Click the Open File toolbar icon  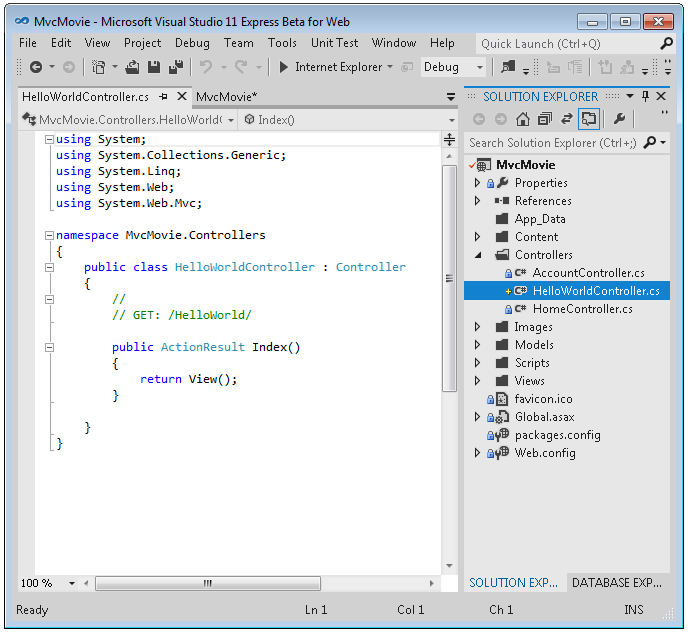coord(132,67)
